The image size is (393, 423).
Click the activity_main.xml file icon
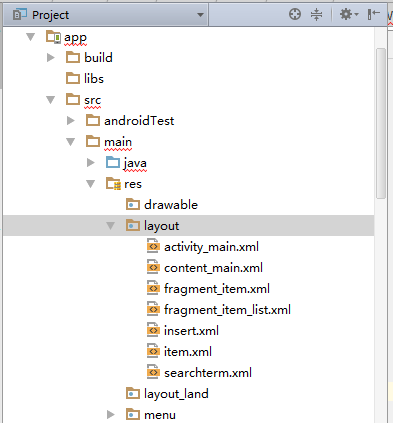pyautogui.click(x=153, y=247)
